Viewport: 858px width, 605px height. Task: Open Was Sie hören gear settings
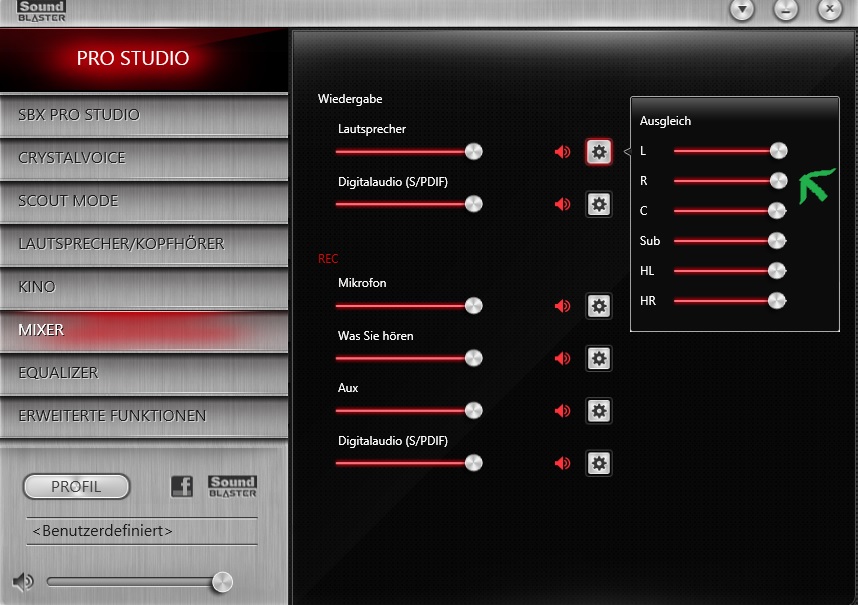599,358
